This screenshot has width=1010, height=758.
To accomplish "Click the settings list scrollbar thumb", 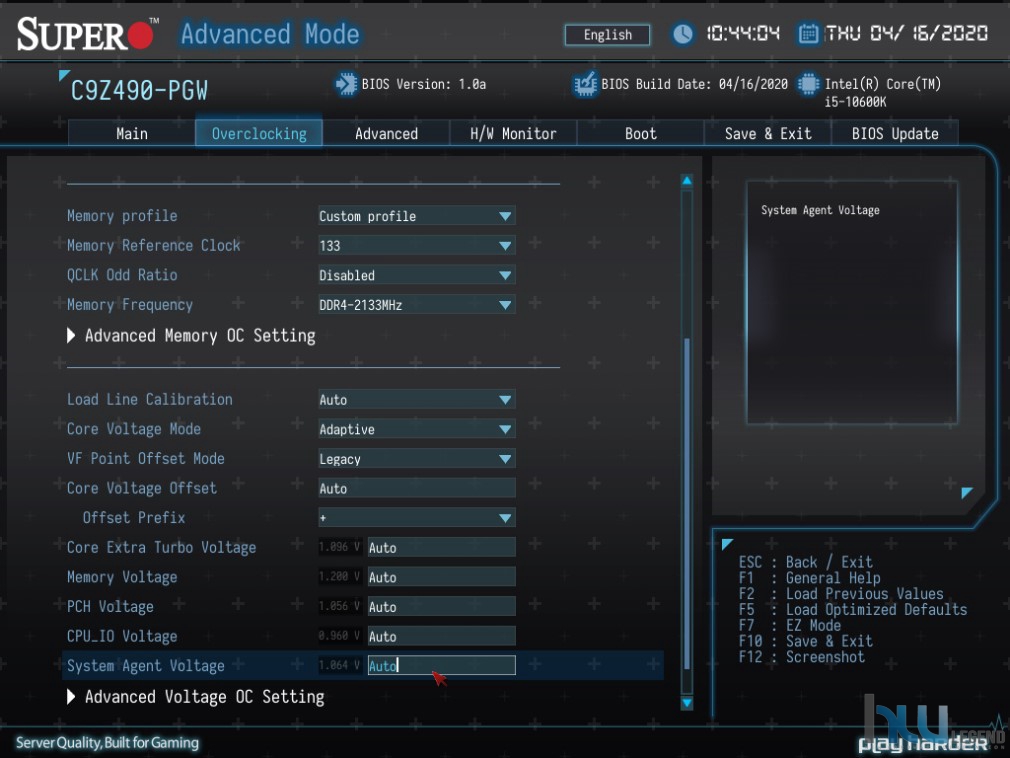I will [x=687, y=504].
